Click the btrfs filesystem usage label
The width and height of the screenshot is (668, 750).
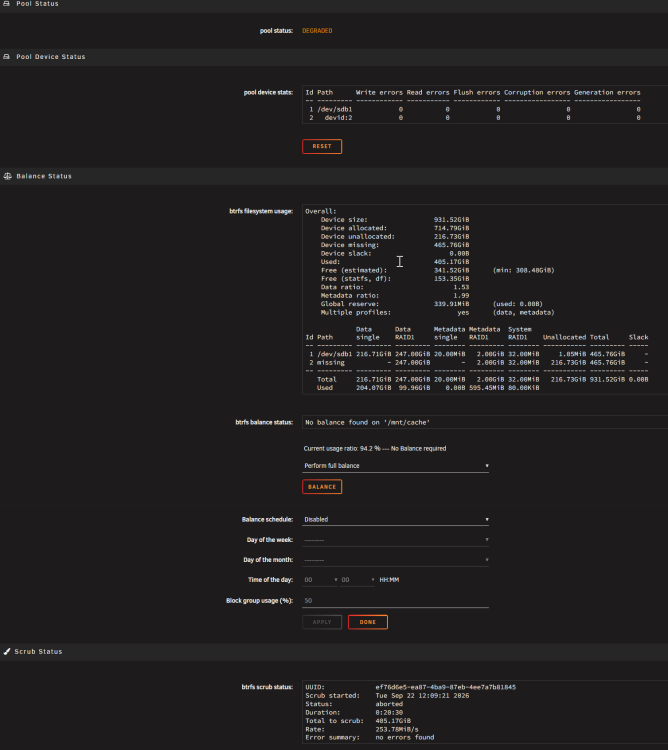[261, 211]
